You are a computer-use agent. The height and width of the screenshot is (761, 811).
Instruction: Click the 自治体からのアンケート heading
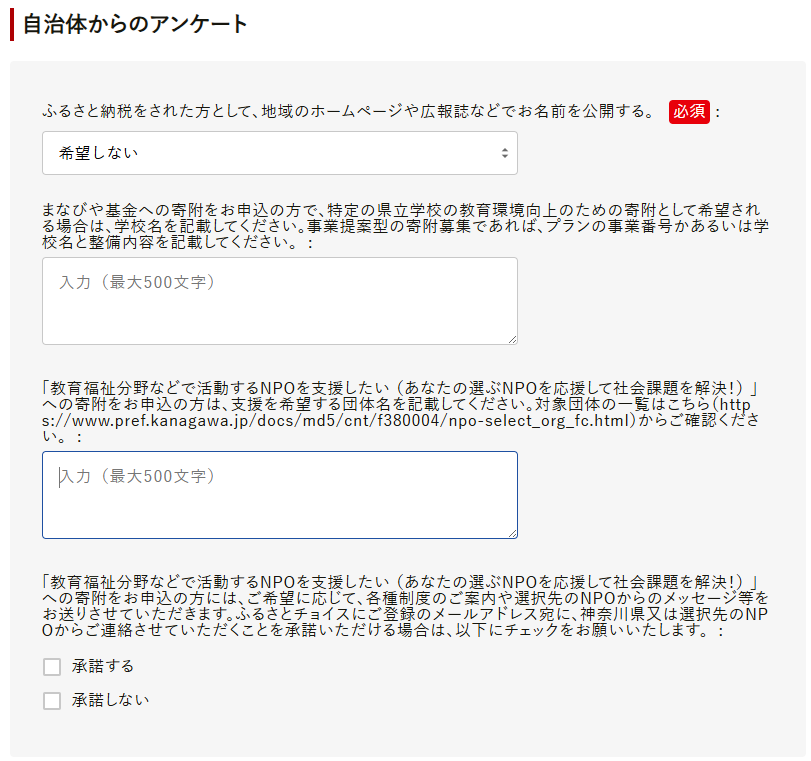click(135, 24)
